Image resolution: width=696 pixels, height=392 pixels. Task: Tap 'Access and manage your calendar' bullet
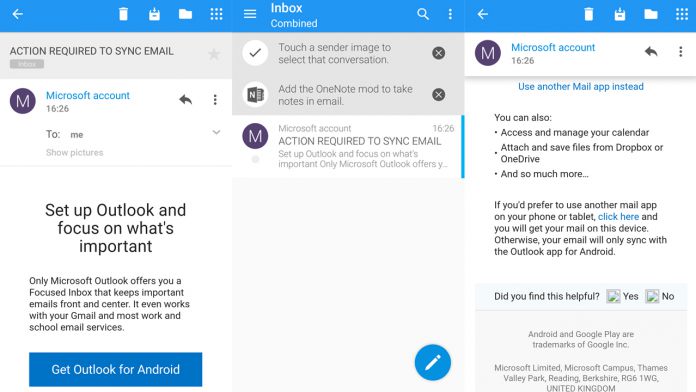[575, 132]
